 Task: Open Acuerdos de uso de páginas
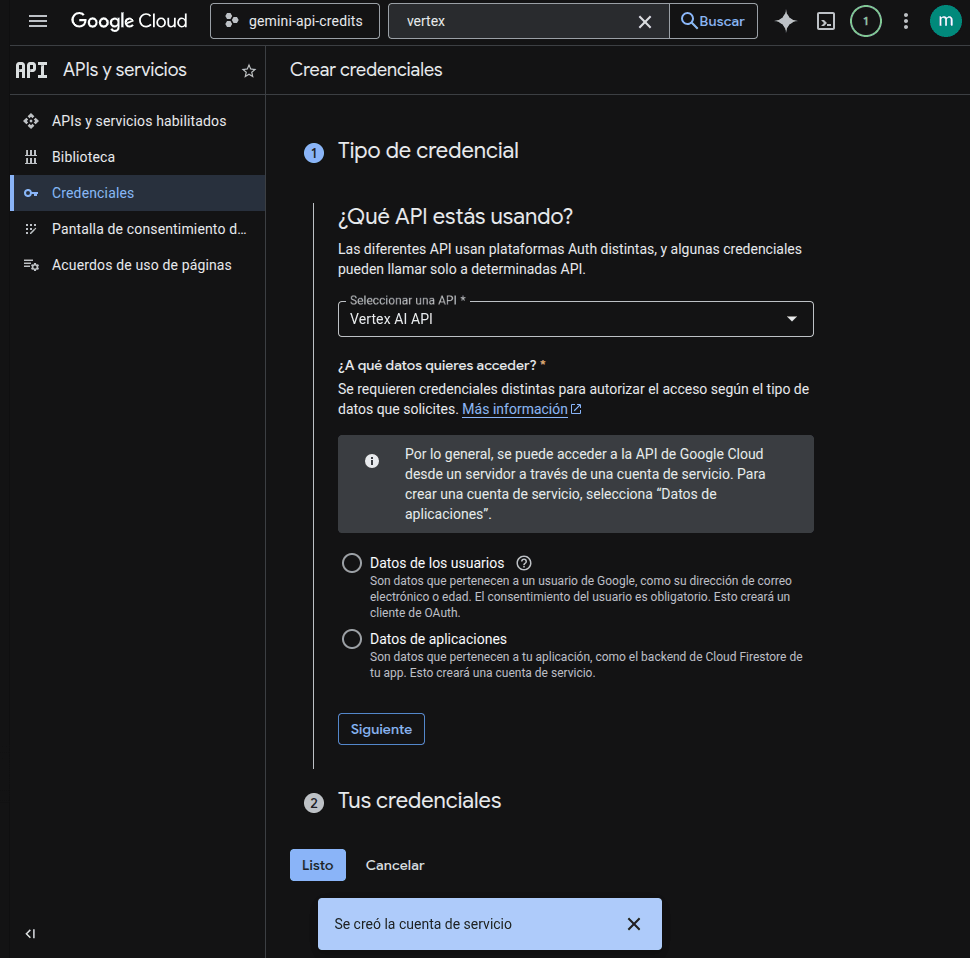138,265
